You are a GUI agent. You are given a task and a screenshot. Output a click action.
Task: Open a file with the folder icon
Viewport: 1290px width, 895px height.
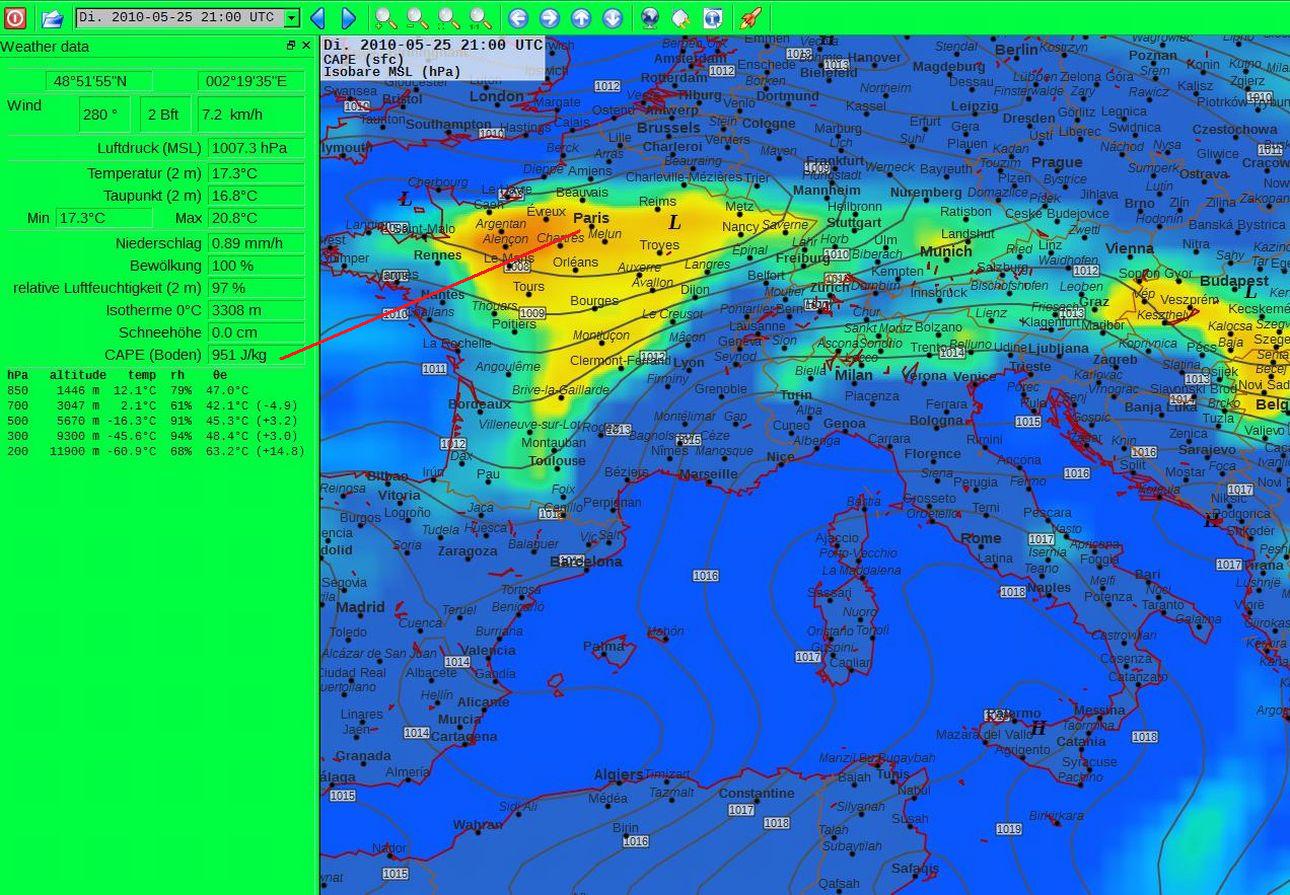click(52, 17)
